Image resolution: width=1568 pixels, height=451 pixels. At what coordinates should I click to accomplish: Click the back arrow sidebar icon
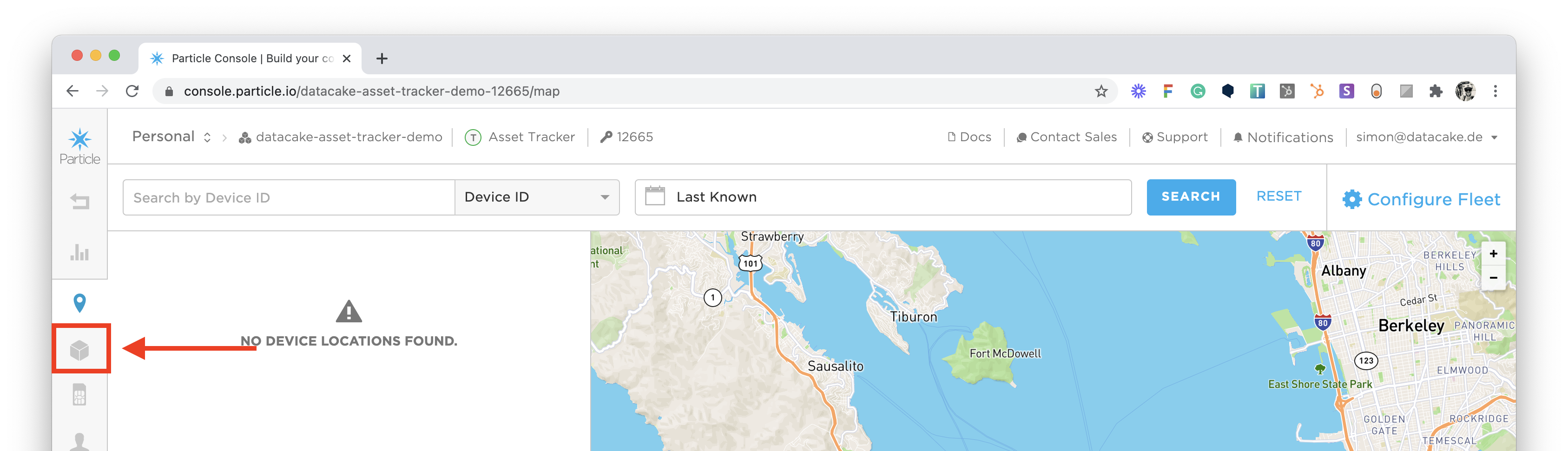(80, 202)
